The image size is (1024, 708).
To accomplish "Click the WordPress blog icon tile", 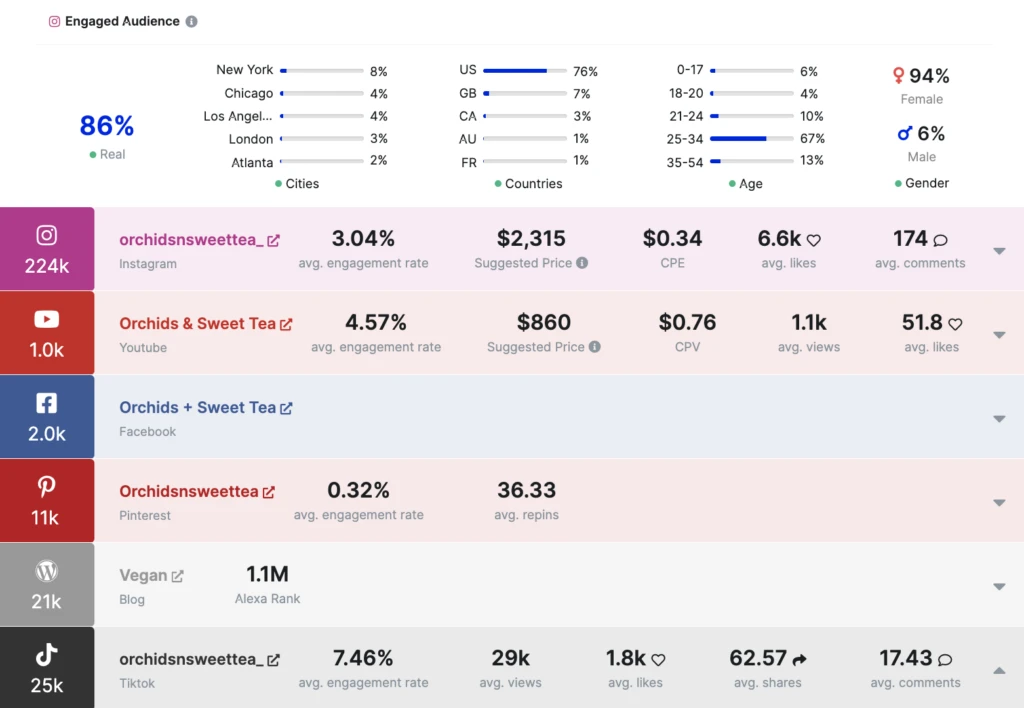I will (x=47, y=585).
